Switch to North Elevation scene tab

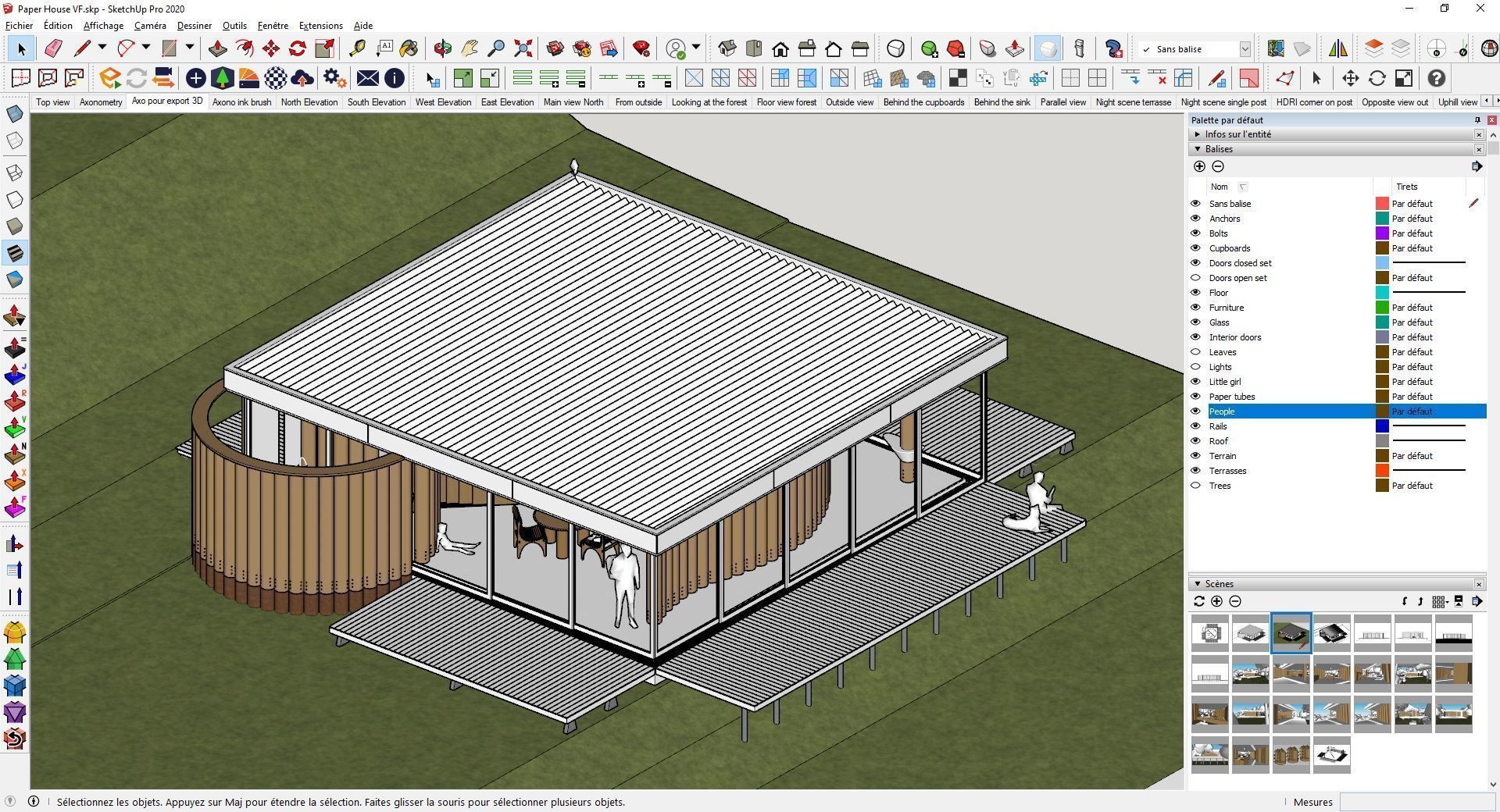pos(309,102)
